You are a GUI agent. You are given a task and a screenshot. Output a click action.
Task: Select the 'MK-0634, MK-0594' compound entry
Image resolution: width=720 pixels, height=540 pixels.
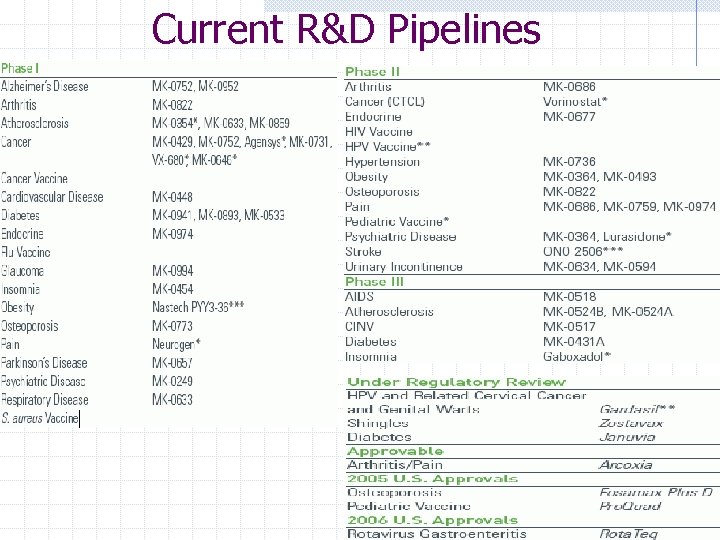point(599,267)
